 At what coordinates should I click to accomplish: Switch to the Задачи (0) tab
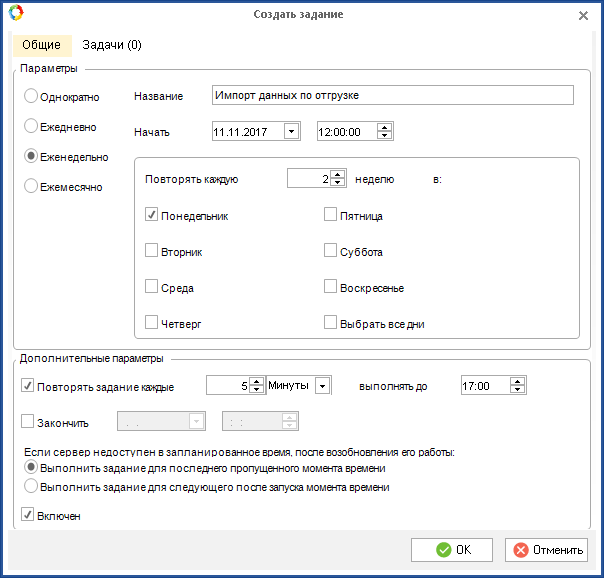111,45
